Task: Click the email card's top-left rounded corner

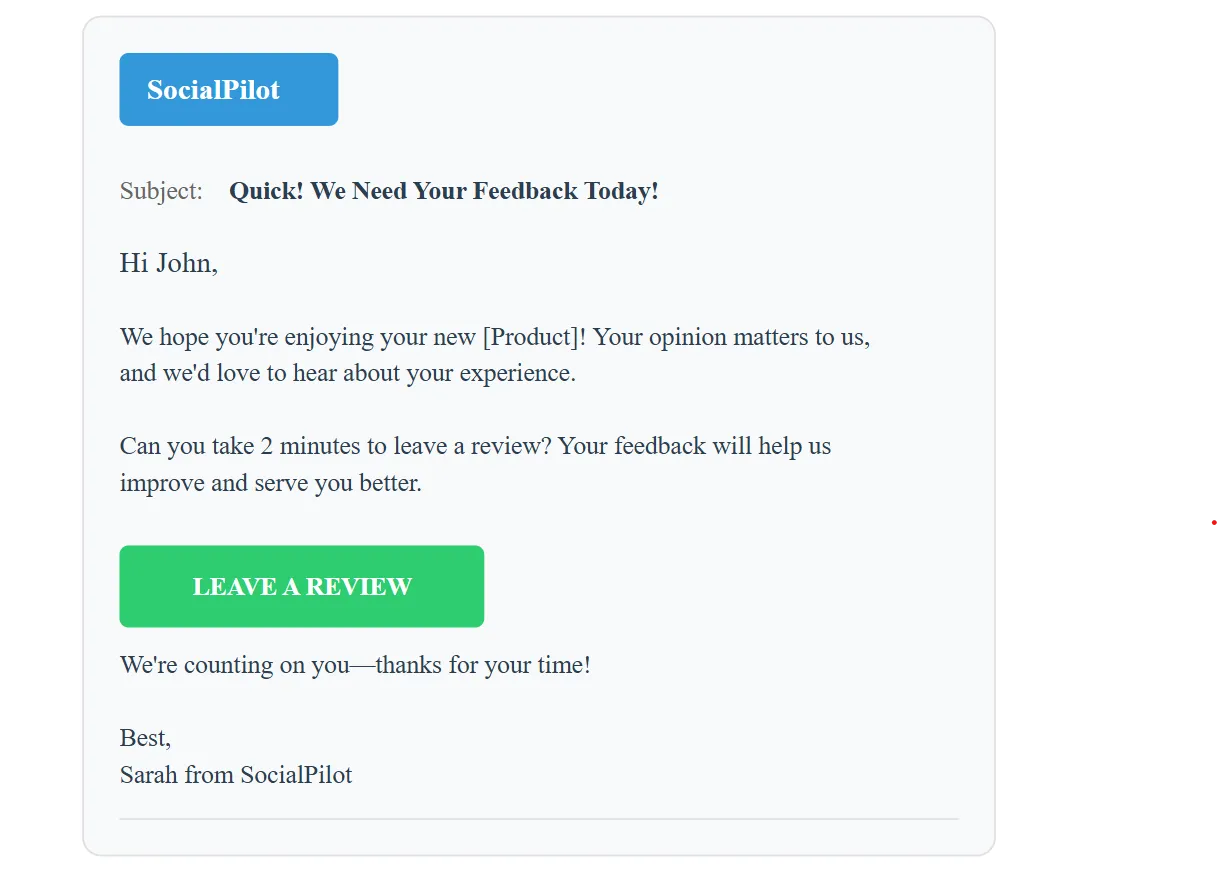Action: click(95, 25)
